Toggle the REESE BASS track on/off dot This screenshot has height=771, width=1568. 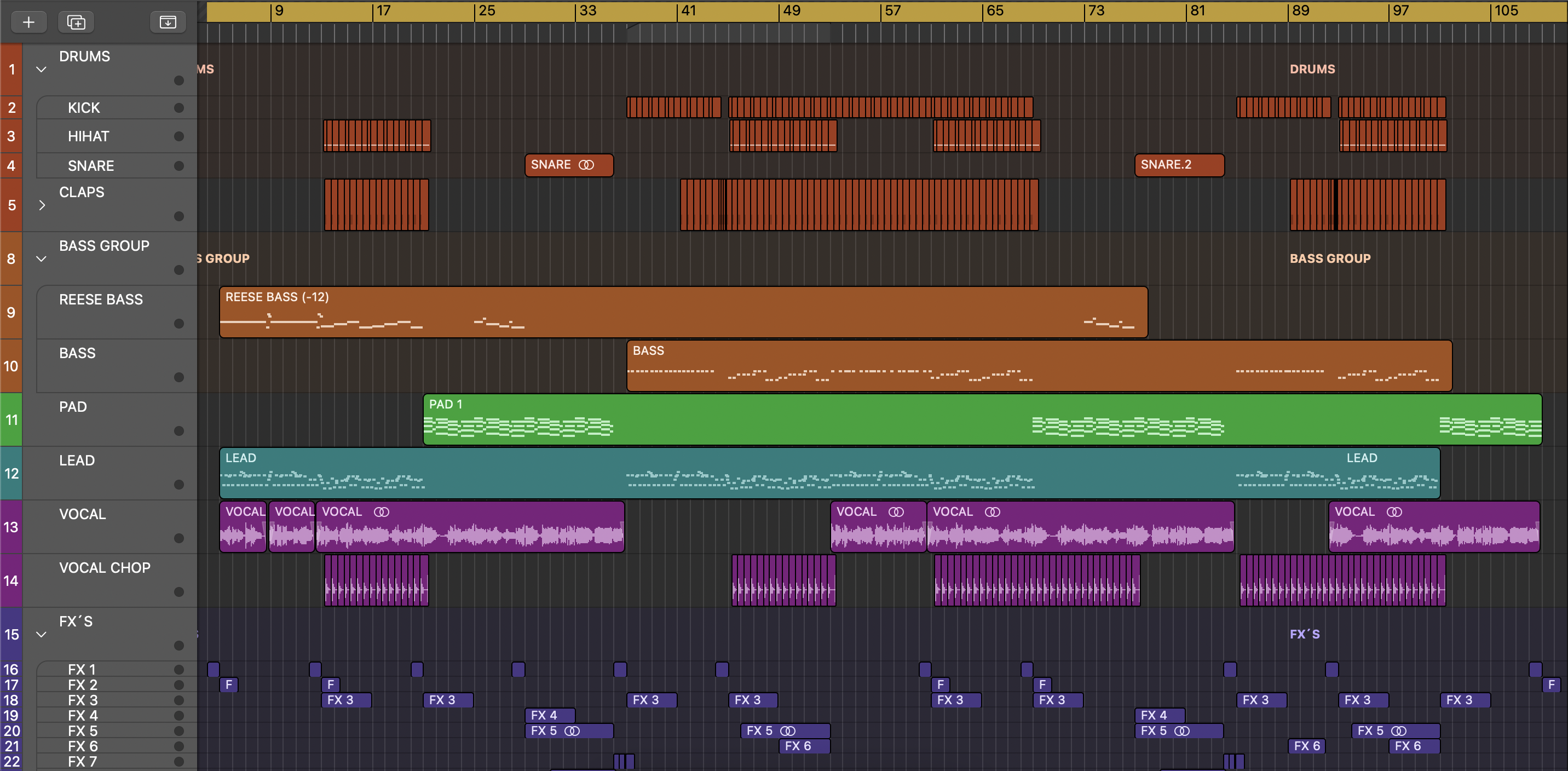pos(179,324)
